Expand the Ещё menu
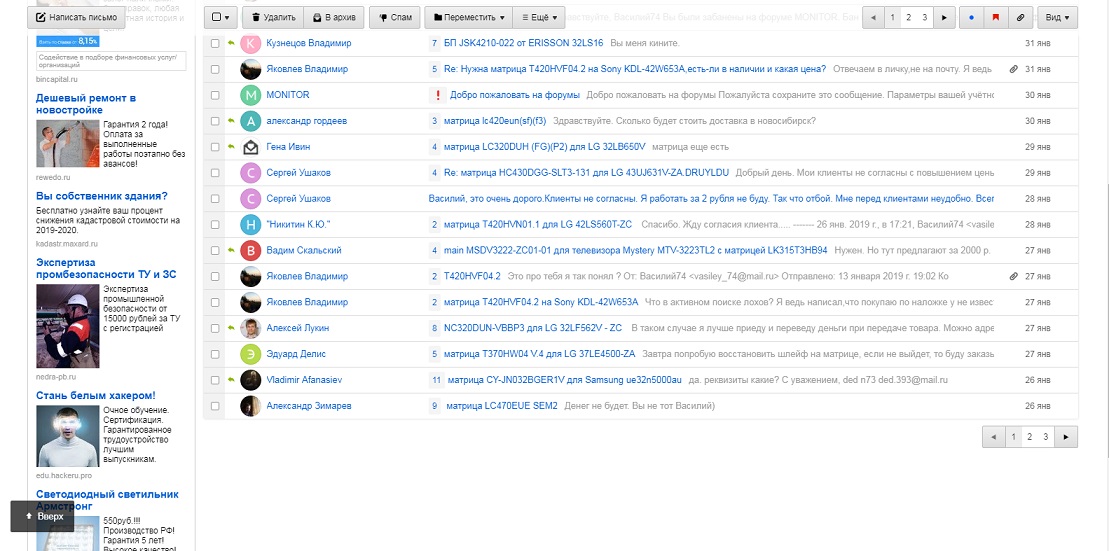This screenshot has height=551, width=1109. 542,18
